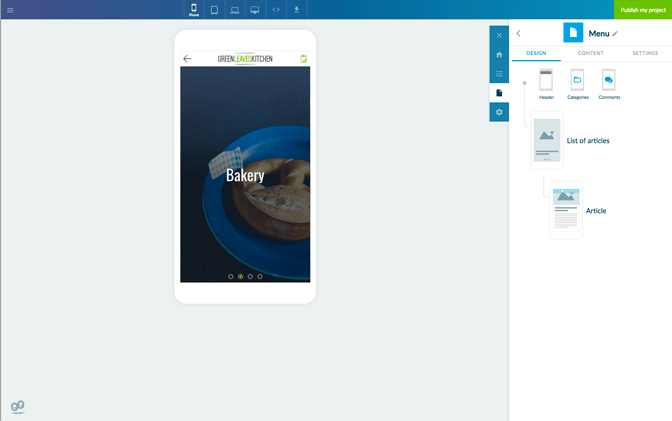Edit the Menu title with pencil icon
The height and width of the screenshot is (421, 672).
[615, 34]
